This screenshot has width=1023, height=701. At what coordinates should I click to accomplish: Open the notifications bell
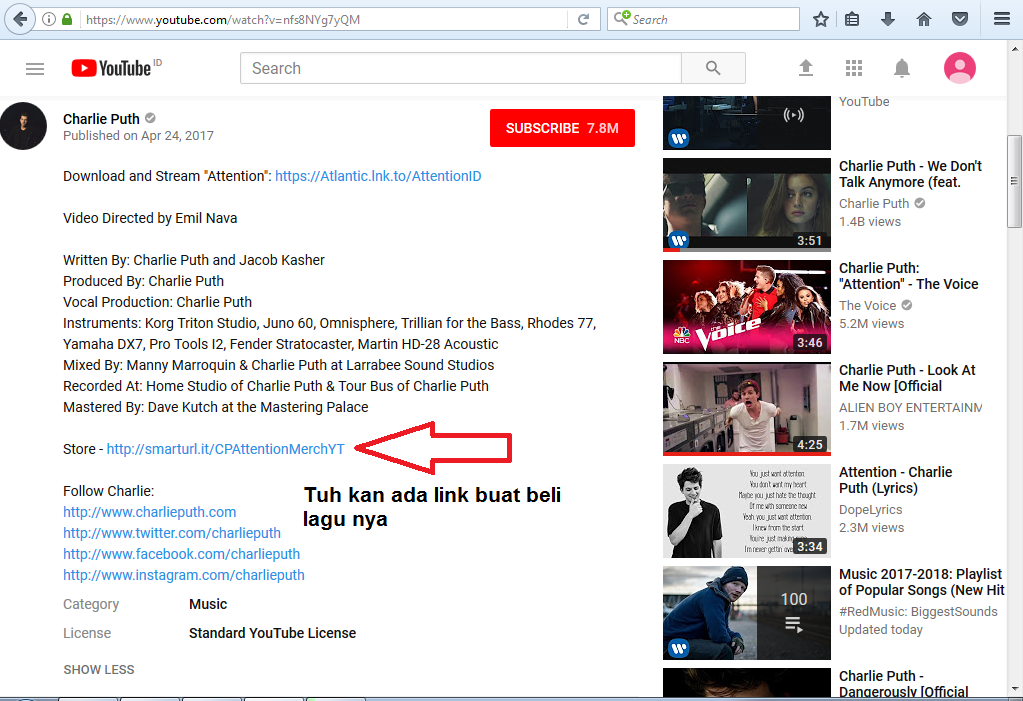(902, 68)
